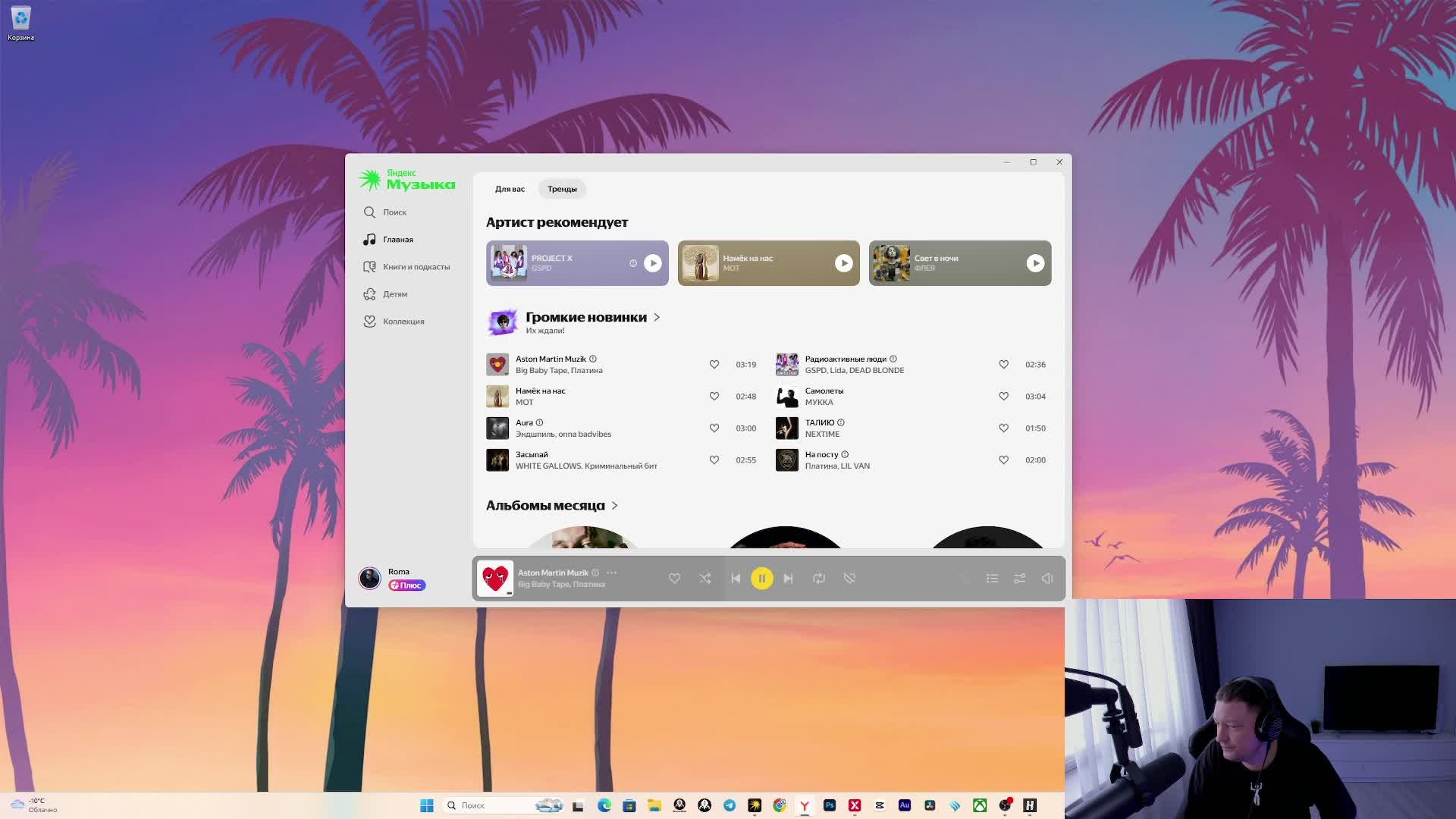The width and height of the screenshot is (1456, 819).
Task: Switch to the Тренды tab
Action: [562, 189]
